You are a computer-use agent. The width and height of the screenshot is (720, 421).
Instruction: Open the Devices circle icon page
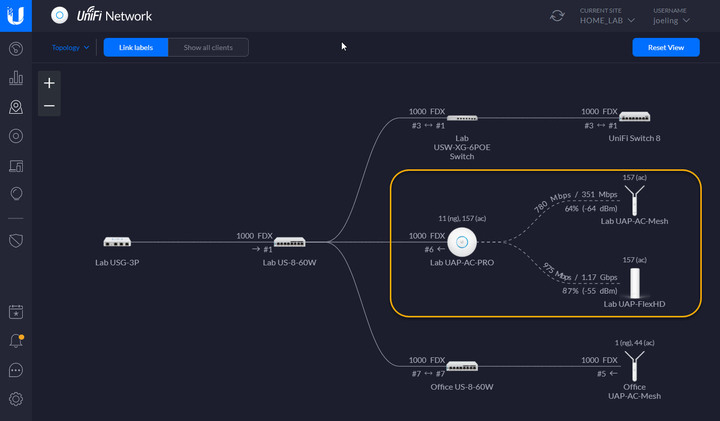click(16, 136)
